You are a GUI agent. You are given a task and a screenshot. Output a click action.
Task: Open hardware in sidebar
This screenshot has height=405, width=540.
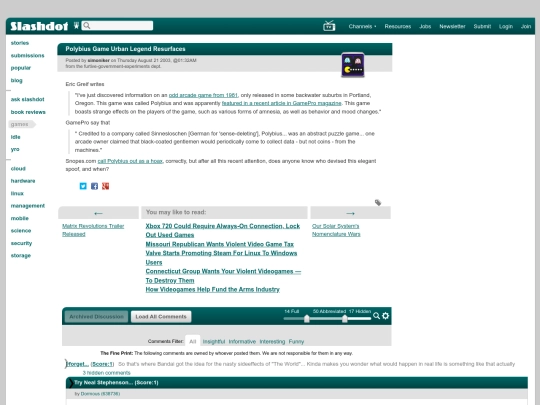pyautogui.click(x=23, y=181)
